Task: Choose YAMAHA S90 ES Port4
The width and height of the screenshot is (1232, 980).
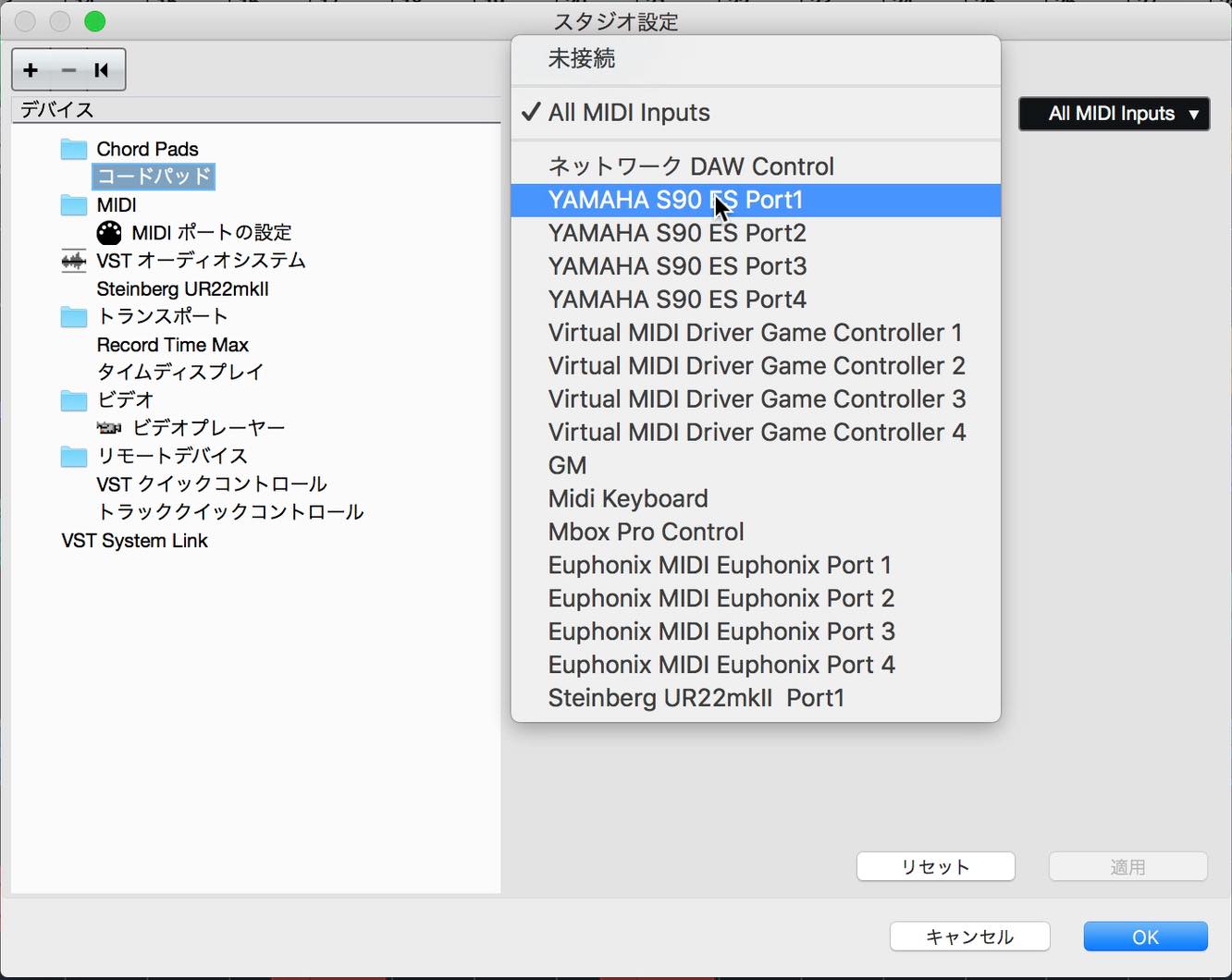Action: click(x=756, y=300)
